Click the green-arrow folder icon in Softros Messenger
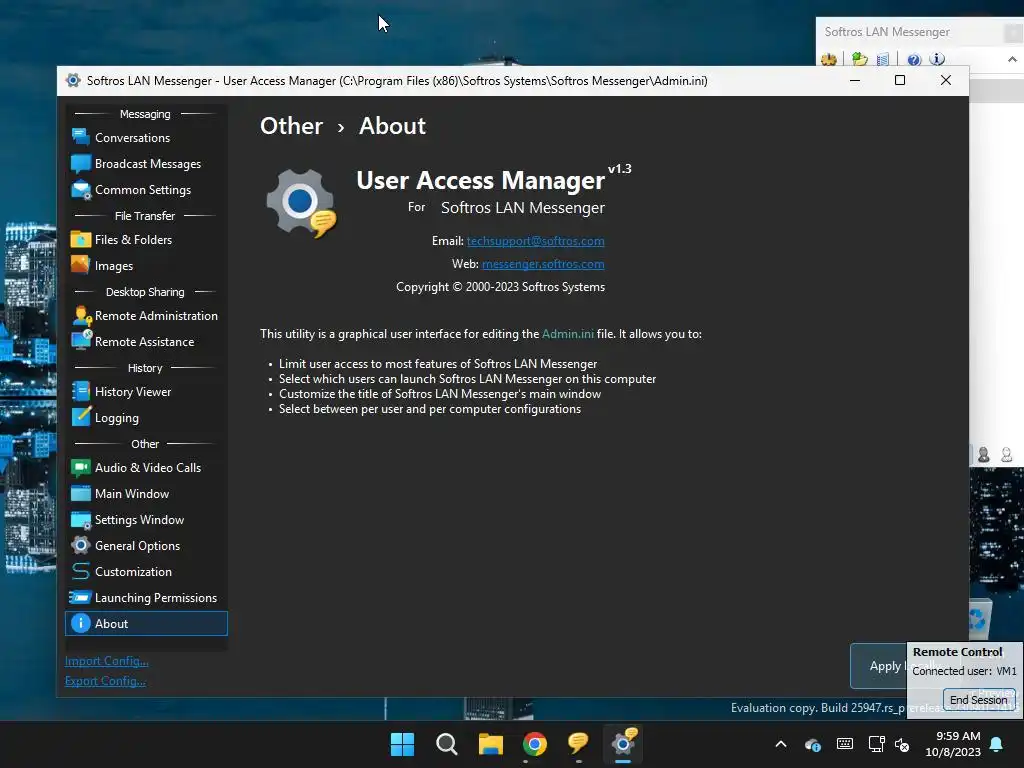This screenshot has height=768, width=1024. (x=859, y=59)
